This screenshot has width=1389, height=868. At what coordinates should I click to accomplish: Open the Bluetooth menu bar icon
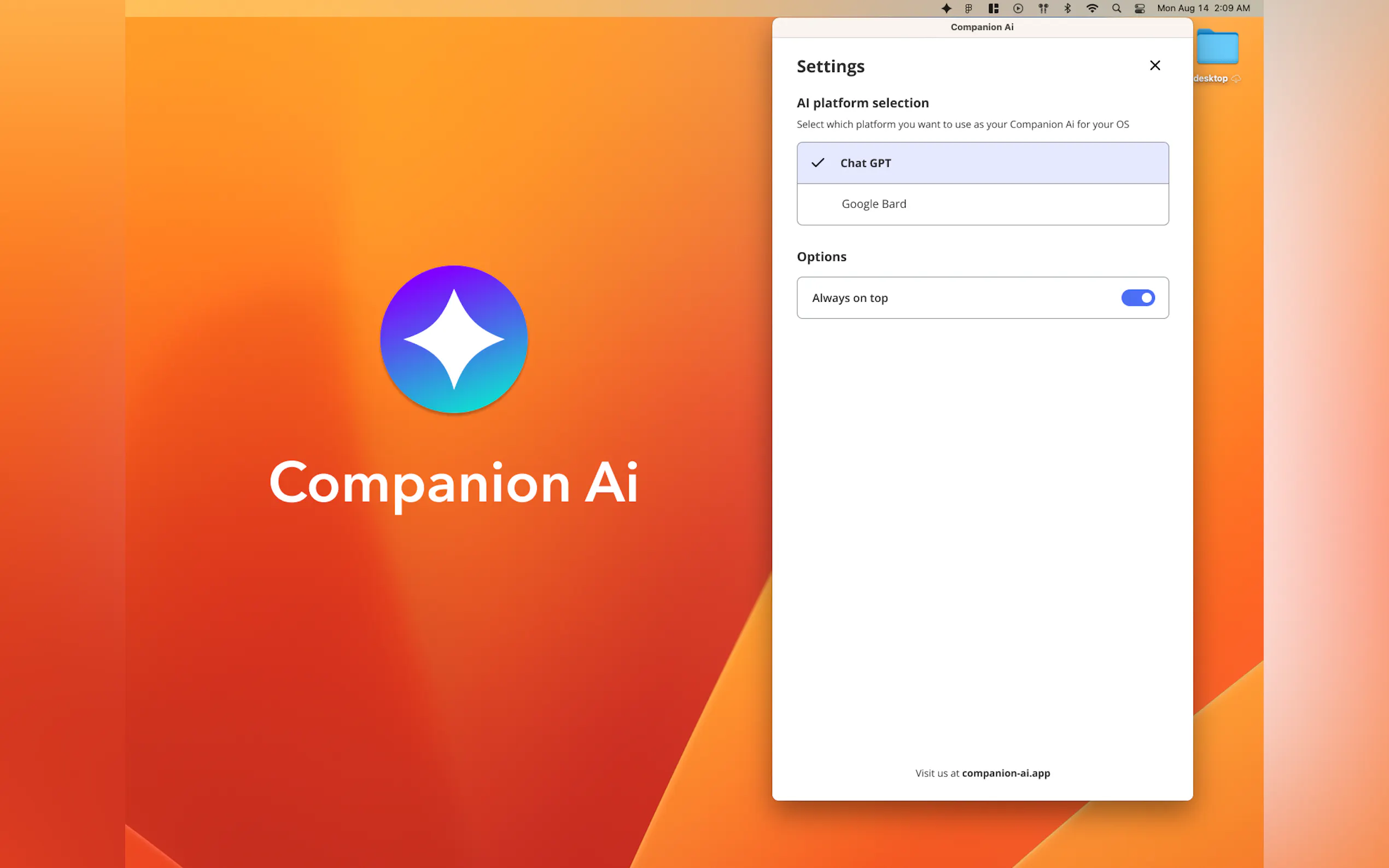1067,8
